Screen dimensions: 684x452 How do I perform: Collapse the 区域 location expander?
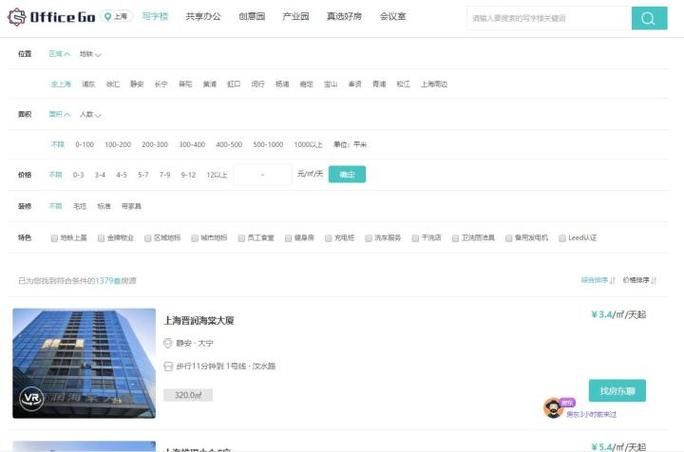point(59,54)
